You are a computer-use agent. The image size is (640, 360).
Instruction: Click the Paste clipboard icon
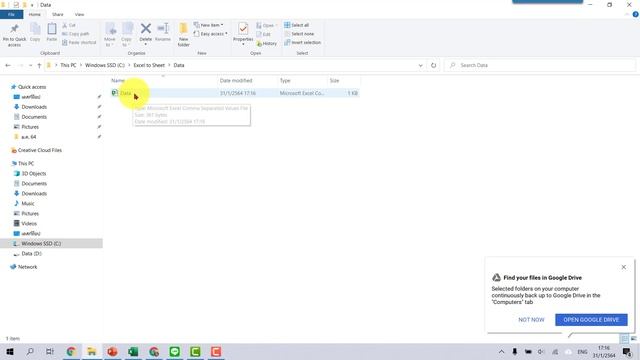(52, 29)
